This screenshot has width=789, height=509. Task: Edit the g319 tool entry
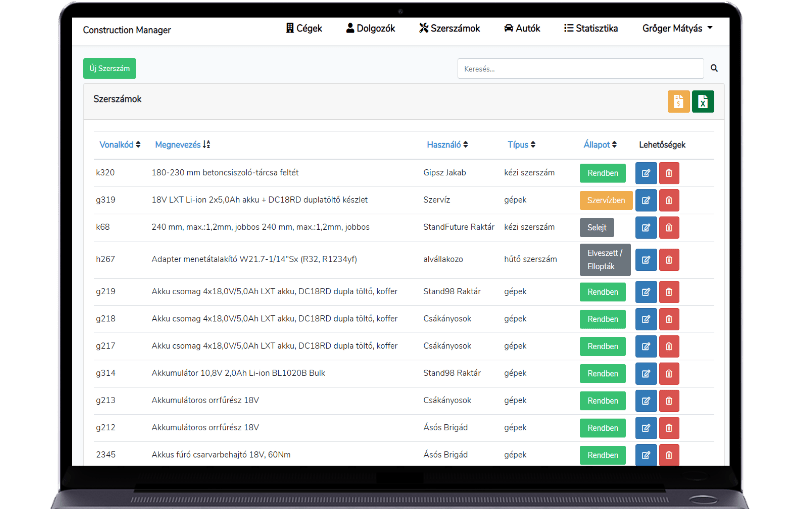pos(645,200)
